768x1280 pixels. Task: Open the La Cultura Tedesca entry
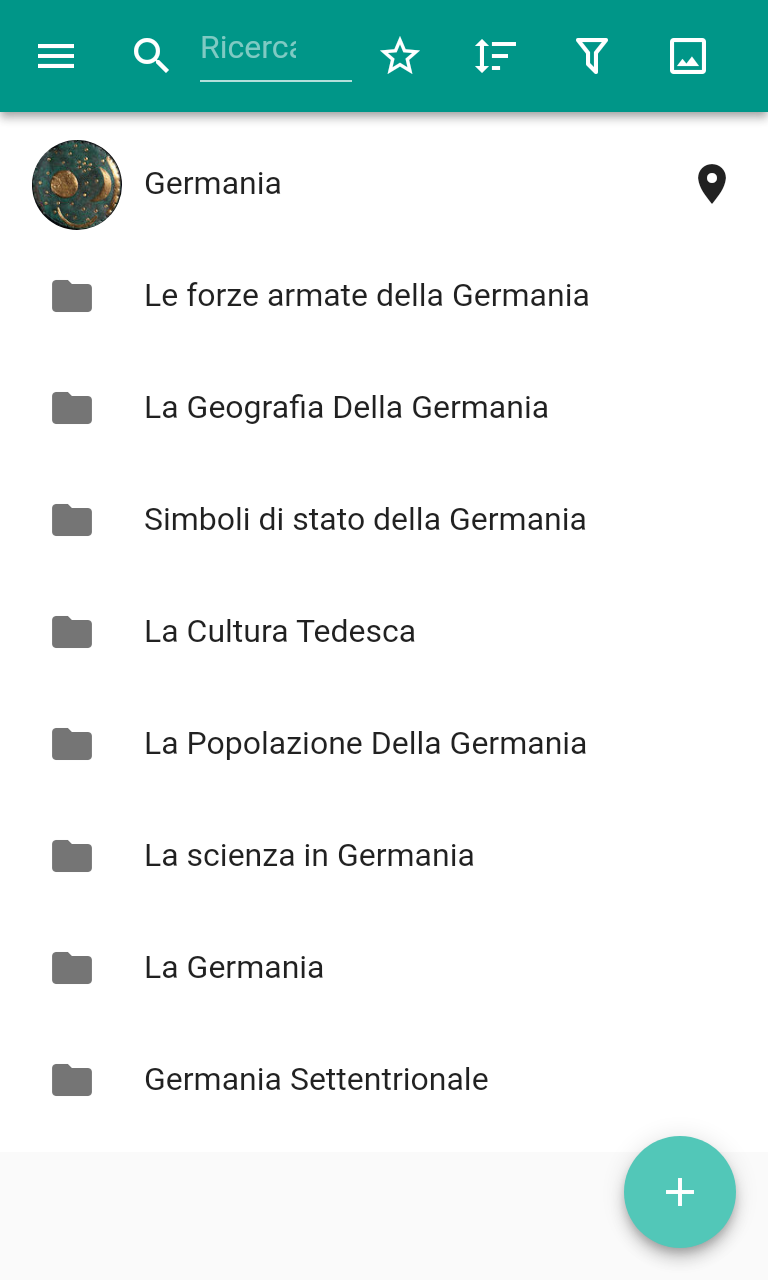(280, 632)
